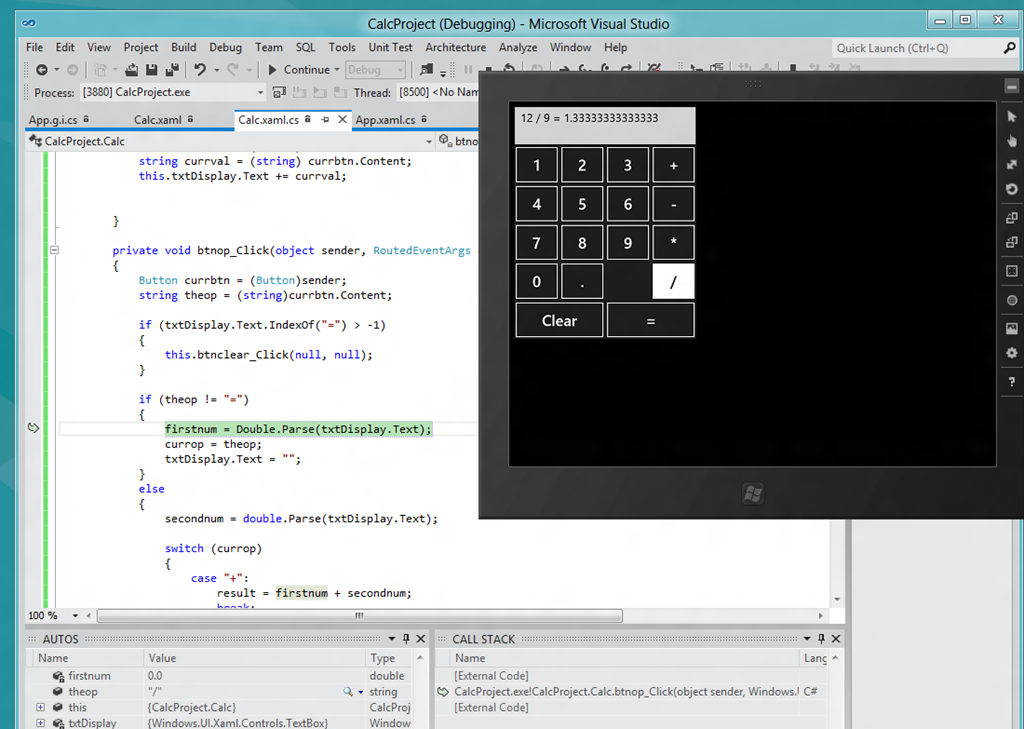1024x729 pixels.
Task: Undo the last action
Action: tap(199, 69)
